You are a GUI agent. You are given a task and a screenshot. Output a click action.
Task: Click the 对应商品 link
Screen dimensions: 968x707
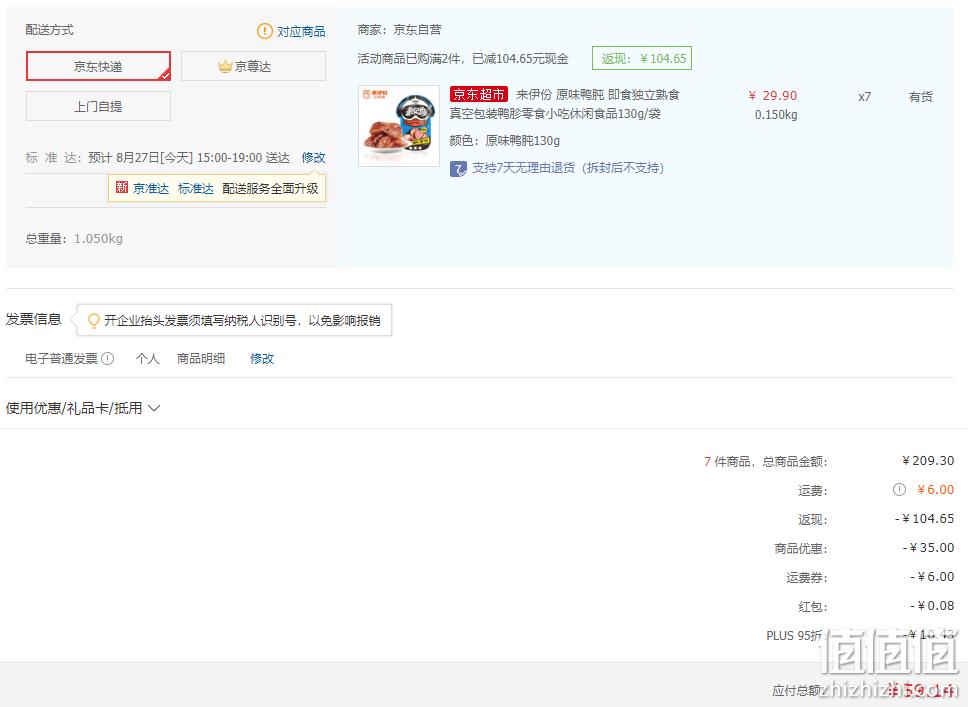[301, 31]
